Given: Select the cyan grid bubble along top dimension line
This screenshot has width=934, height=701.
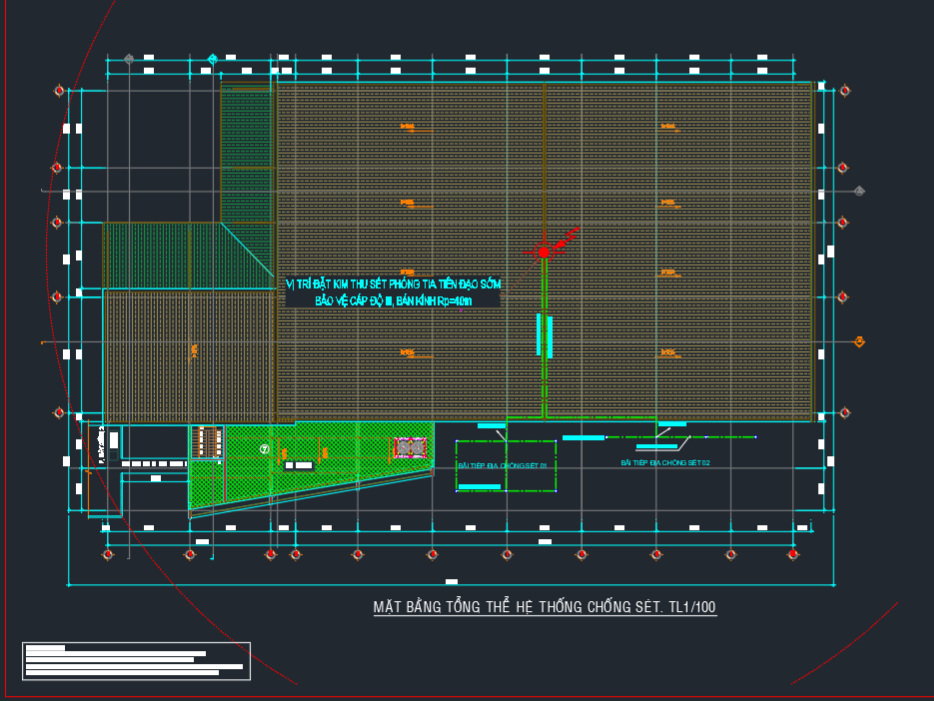Looking at the screenshot, I should tap(212, 60).
